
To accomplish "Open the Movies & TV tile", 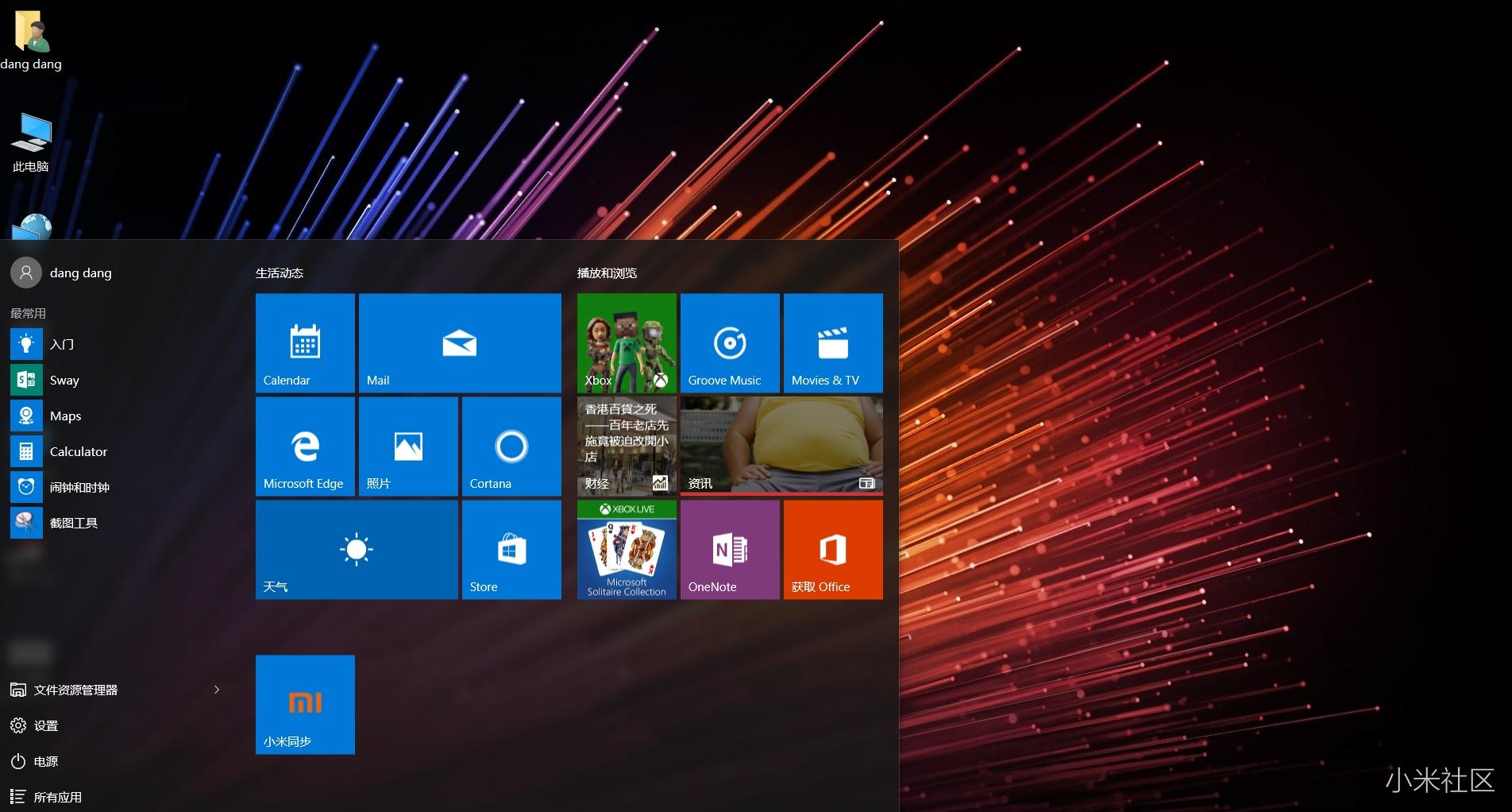I will (833, 343).
